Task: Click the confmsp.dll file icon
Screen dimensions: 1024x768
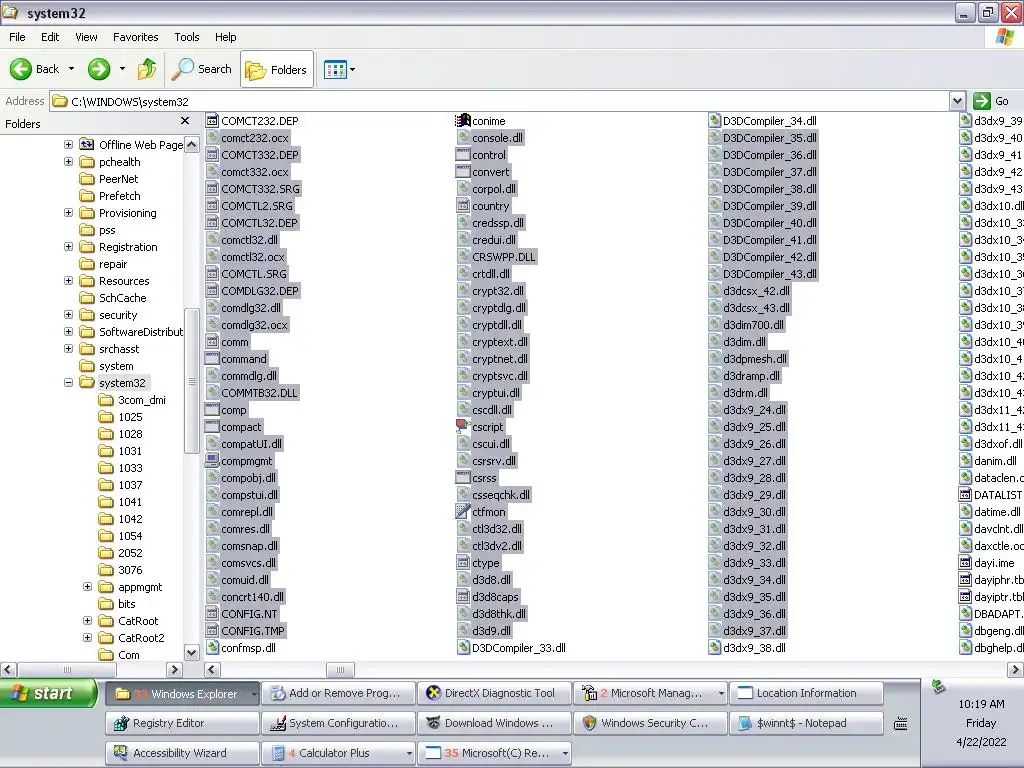Action: (x=212, y=648)
